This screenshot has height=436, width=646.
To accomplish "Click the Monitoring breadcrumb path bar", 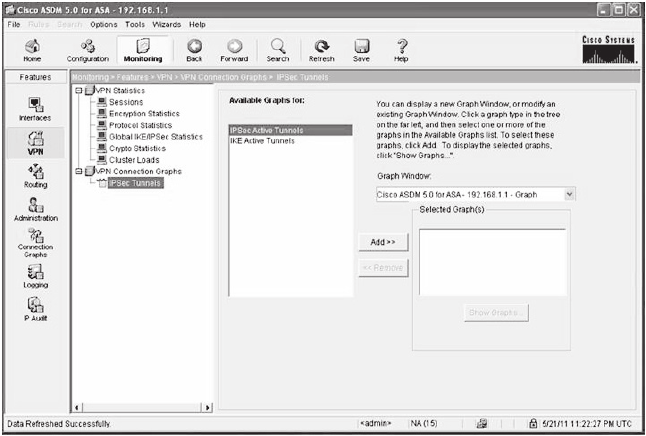I will [x=357, y=77].
